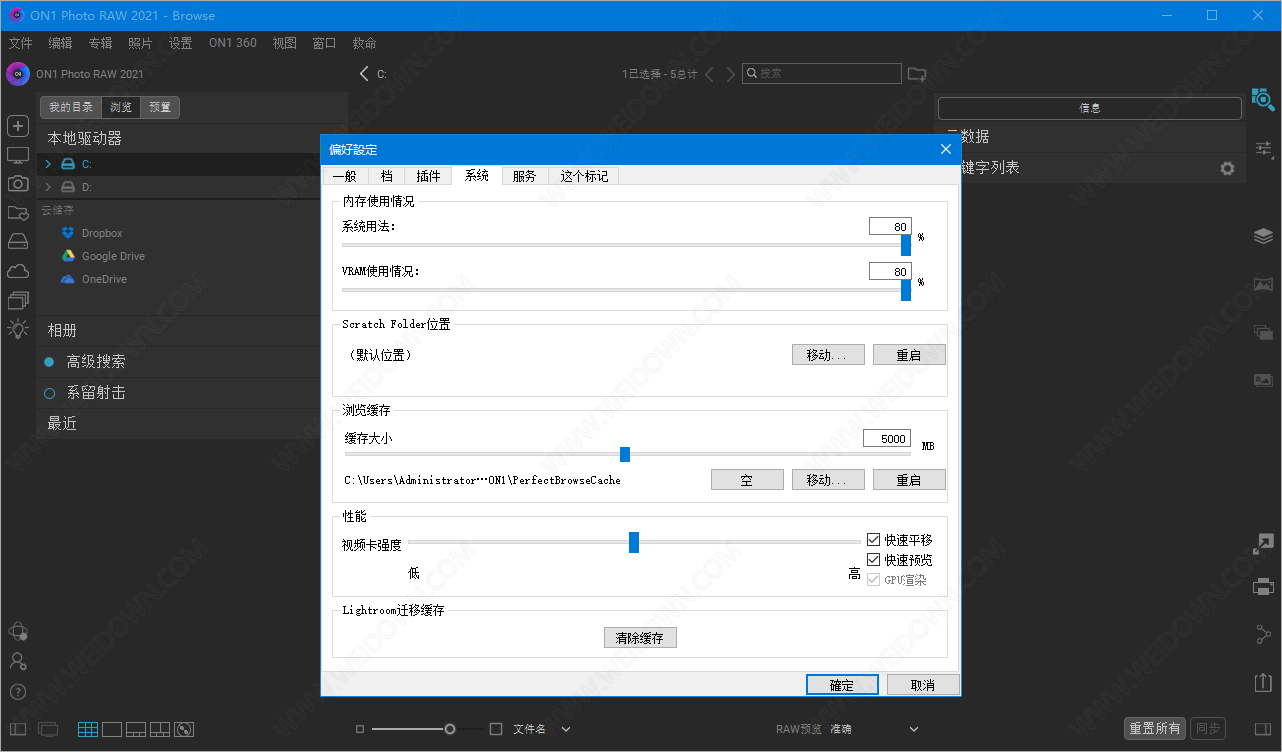
Task: Switch to filmstrip view icon
Action: click(x=136, y=729)
